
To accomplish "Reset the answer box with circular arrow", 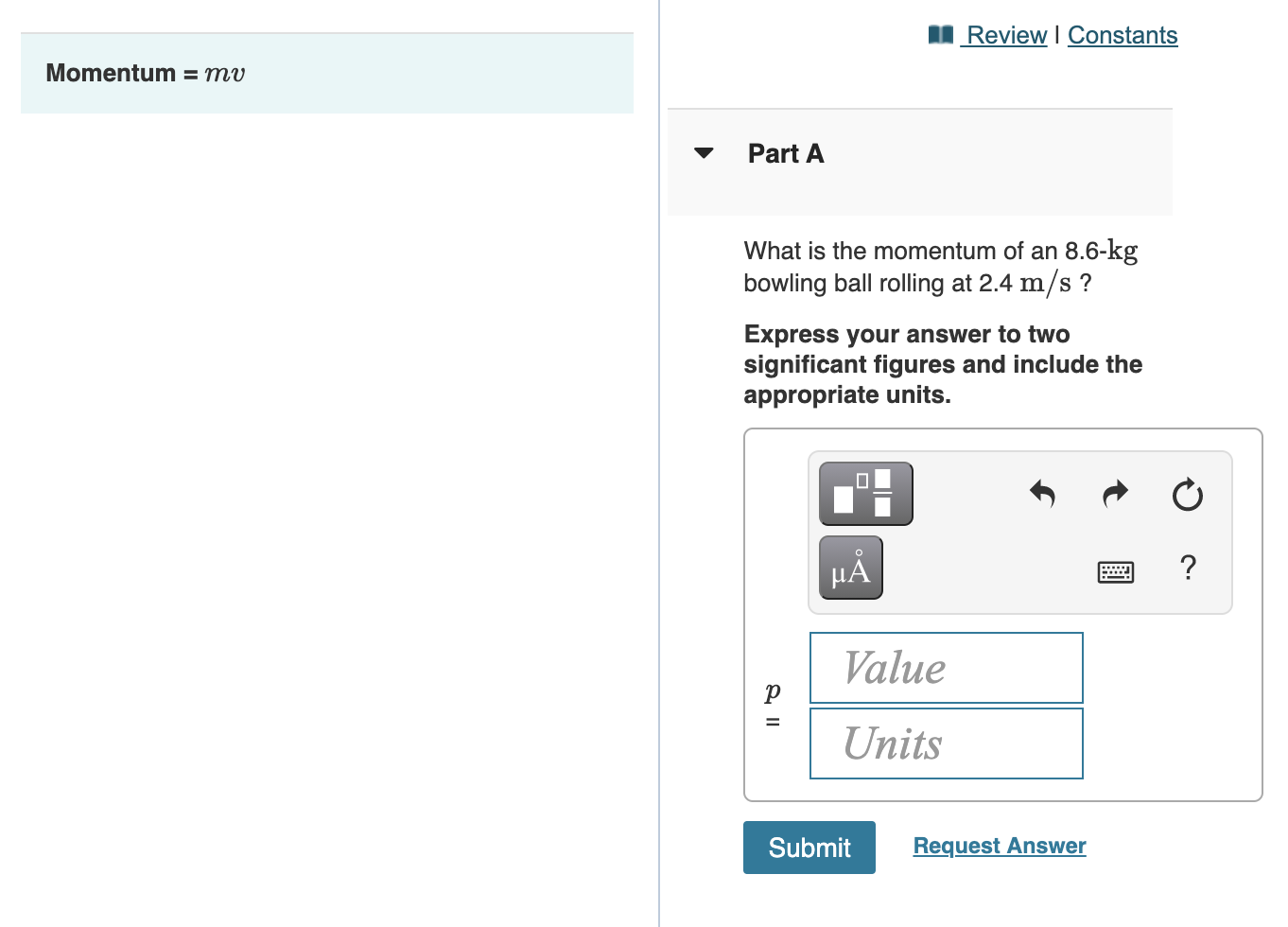I will tap(1187, 495).
